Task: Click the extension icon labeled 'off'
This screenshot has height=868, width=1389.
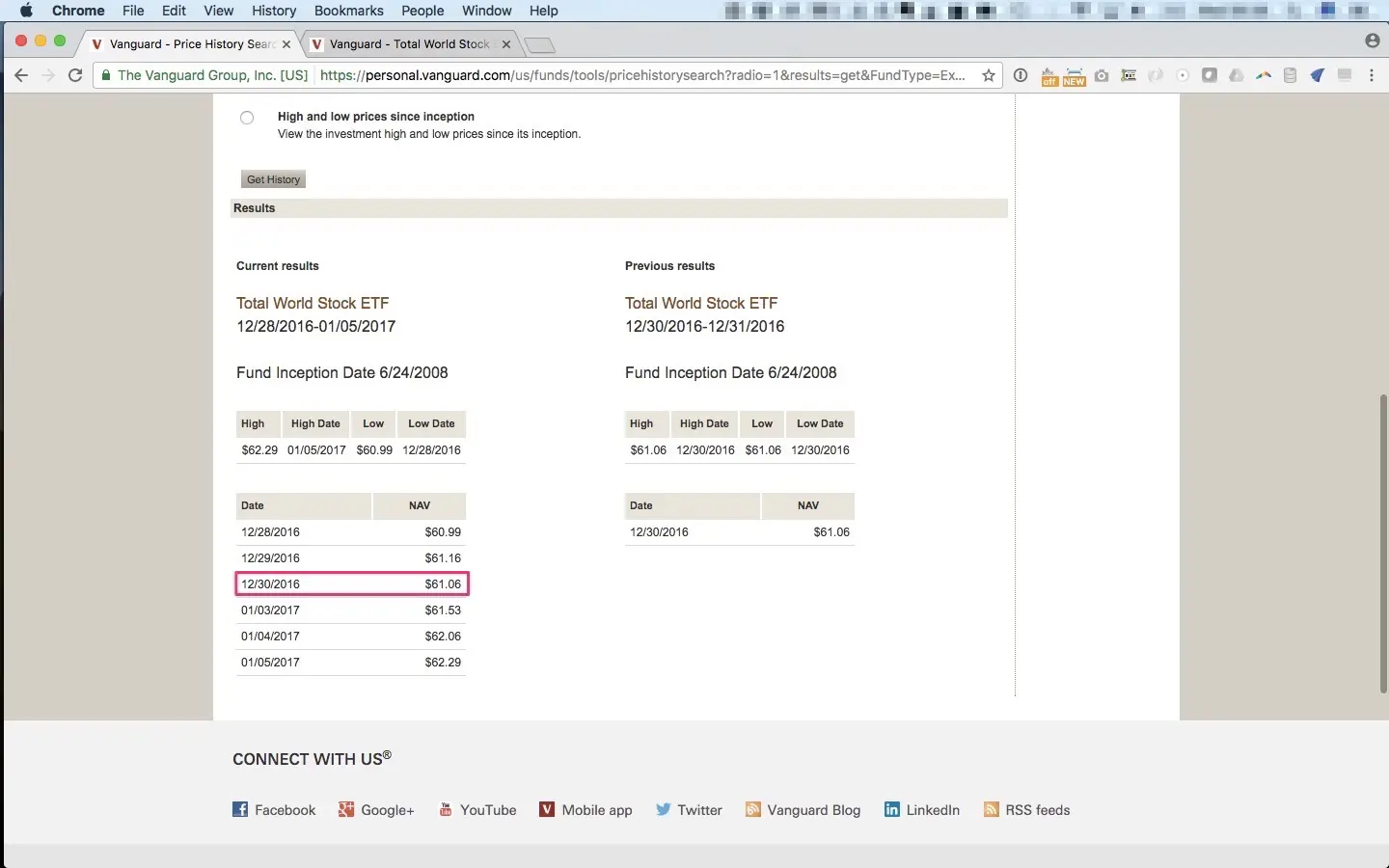Action: click(1049, 76)
